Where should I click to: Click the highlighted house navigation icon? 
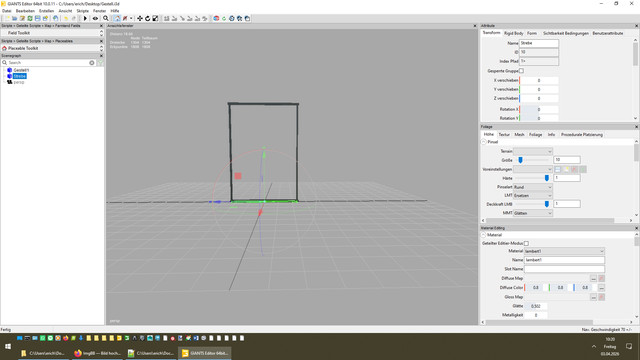(117, 18)
